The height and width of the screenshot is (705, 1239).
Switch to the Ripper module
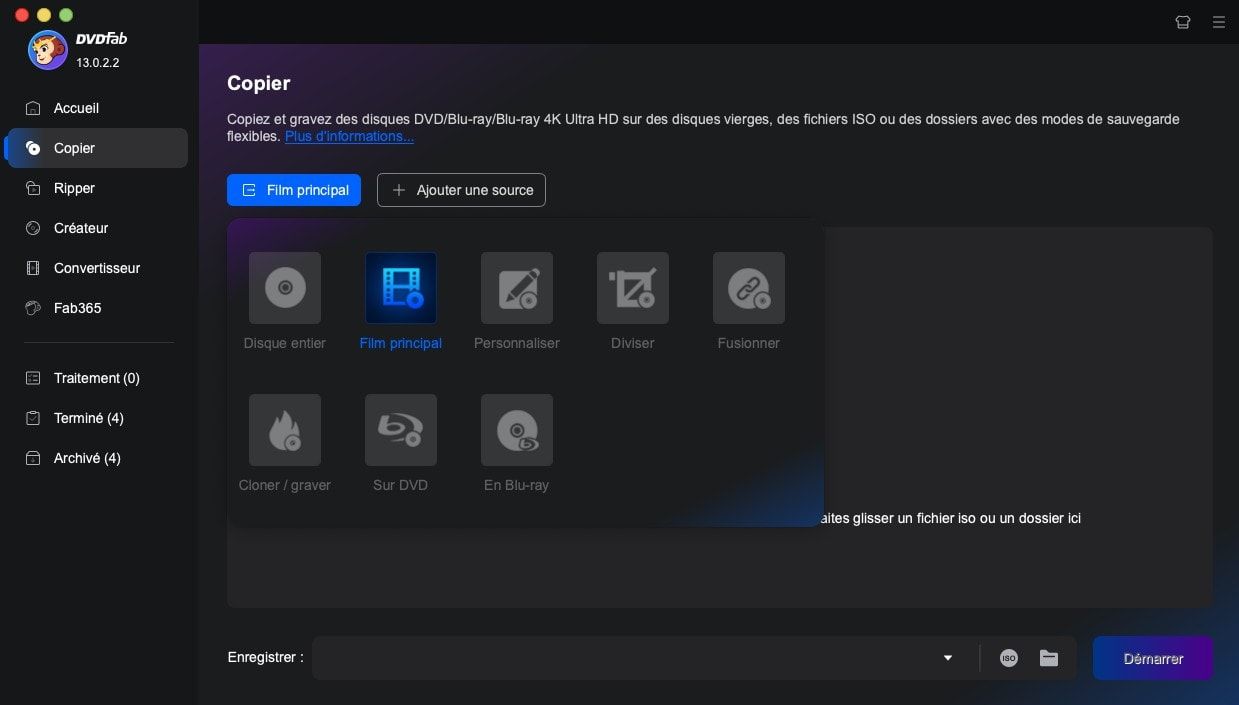coord(97,188)
